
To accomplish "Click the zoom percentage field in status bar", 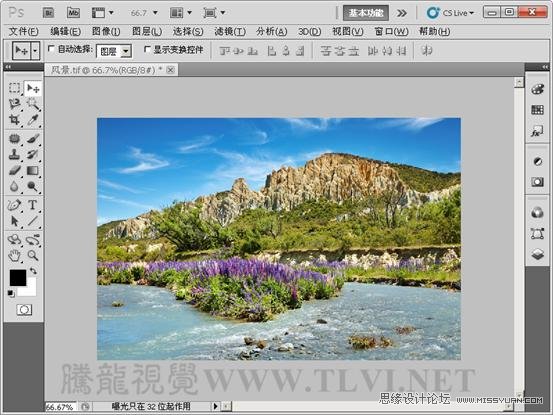I will pyautogui.click(x=60, y=407).
